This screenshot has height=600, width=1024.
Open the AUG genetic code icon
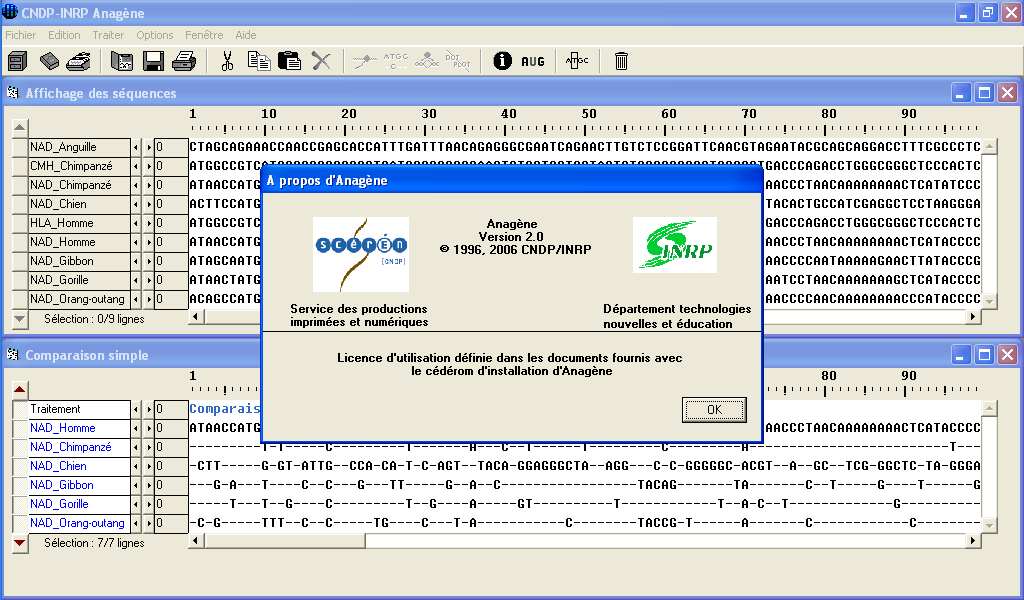click(533, 61)
